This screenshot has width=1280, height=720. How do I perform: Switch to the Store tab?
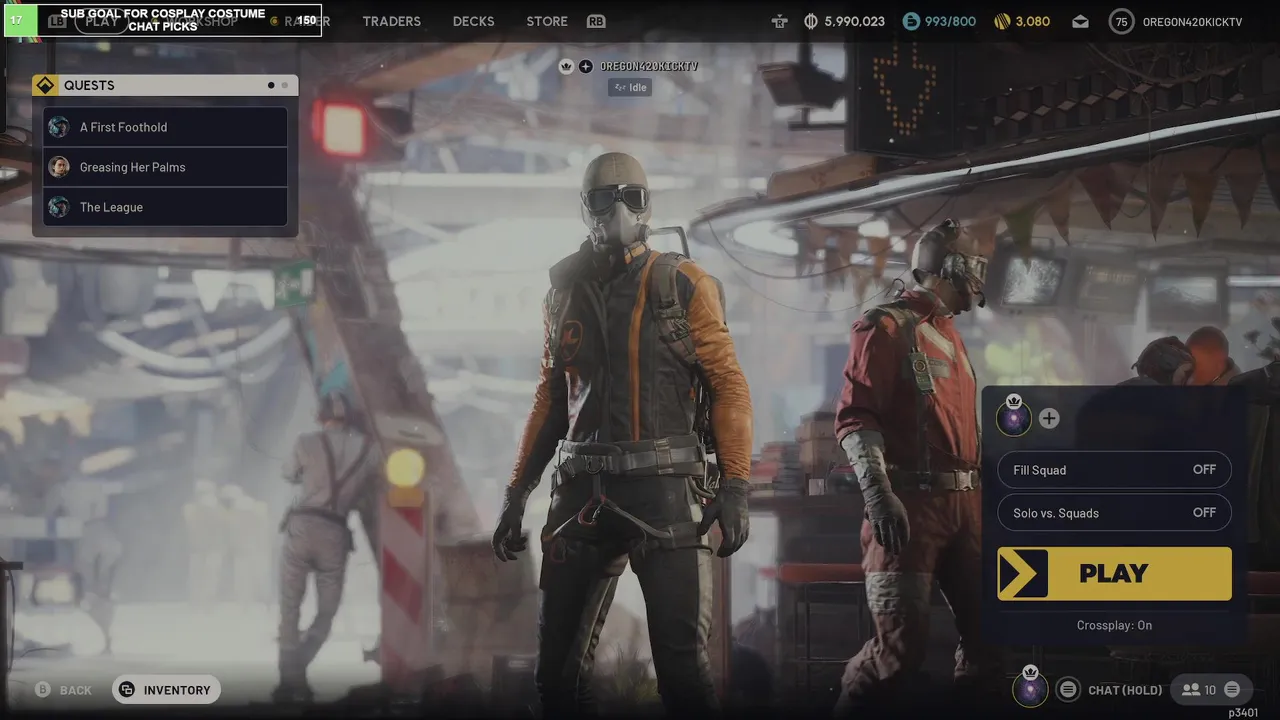[547, 21]
